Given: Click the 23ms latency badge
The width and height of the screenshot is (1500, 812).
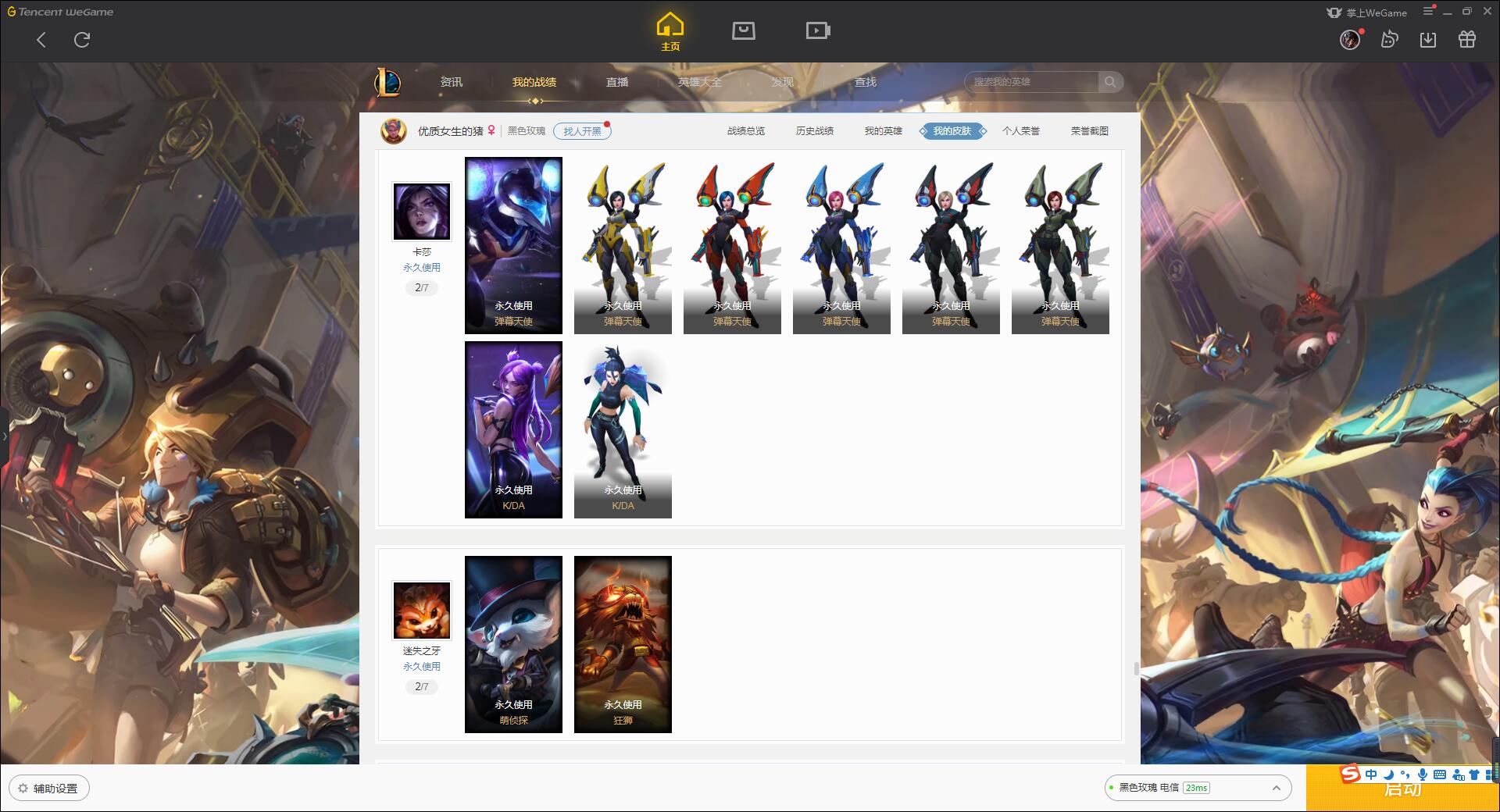Looking at the screenshot, I should click(1196, 788).
